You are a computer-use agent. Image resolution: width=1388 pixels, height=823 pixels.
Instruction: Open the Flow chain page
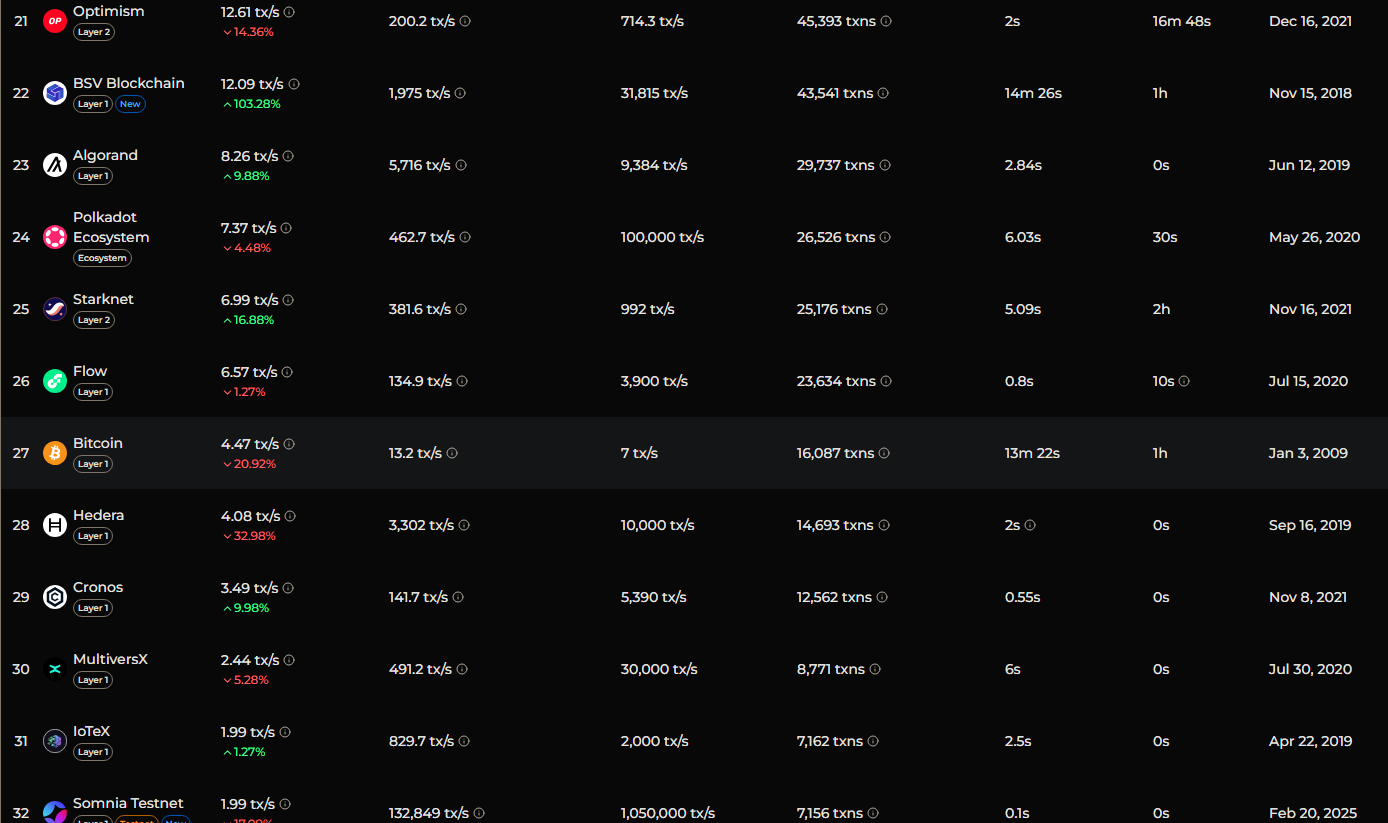coord(90,371)
